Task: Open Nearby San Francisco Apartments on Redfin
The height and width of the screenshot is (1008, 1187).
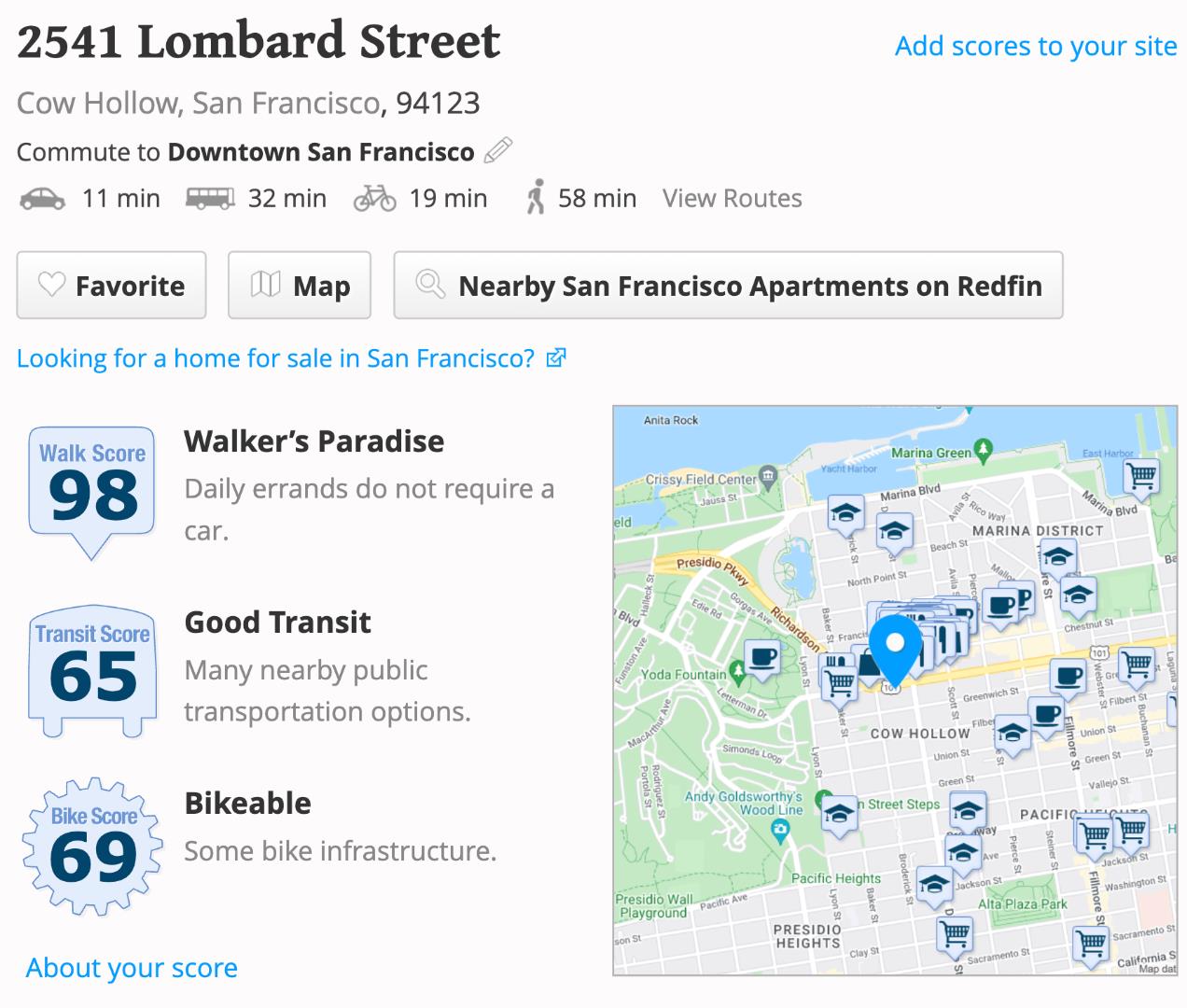Action: point(728,285)
